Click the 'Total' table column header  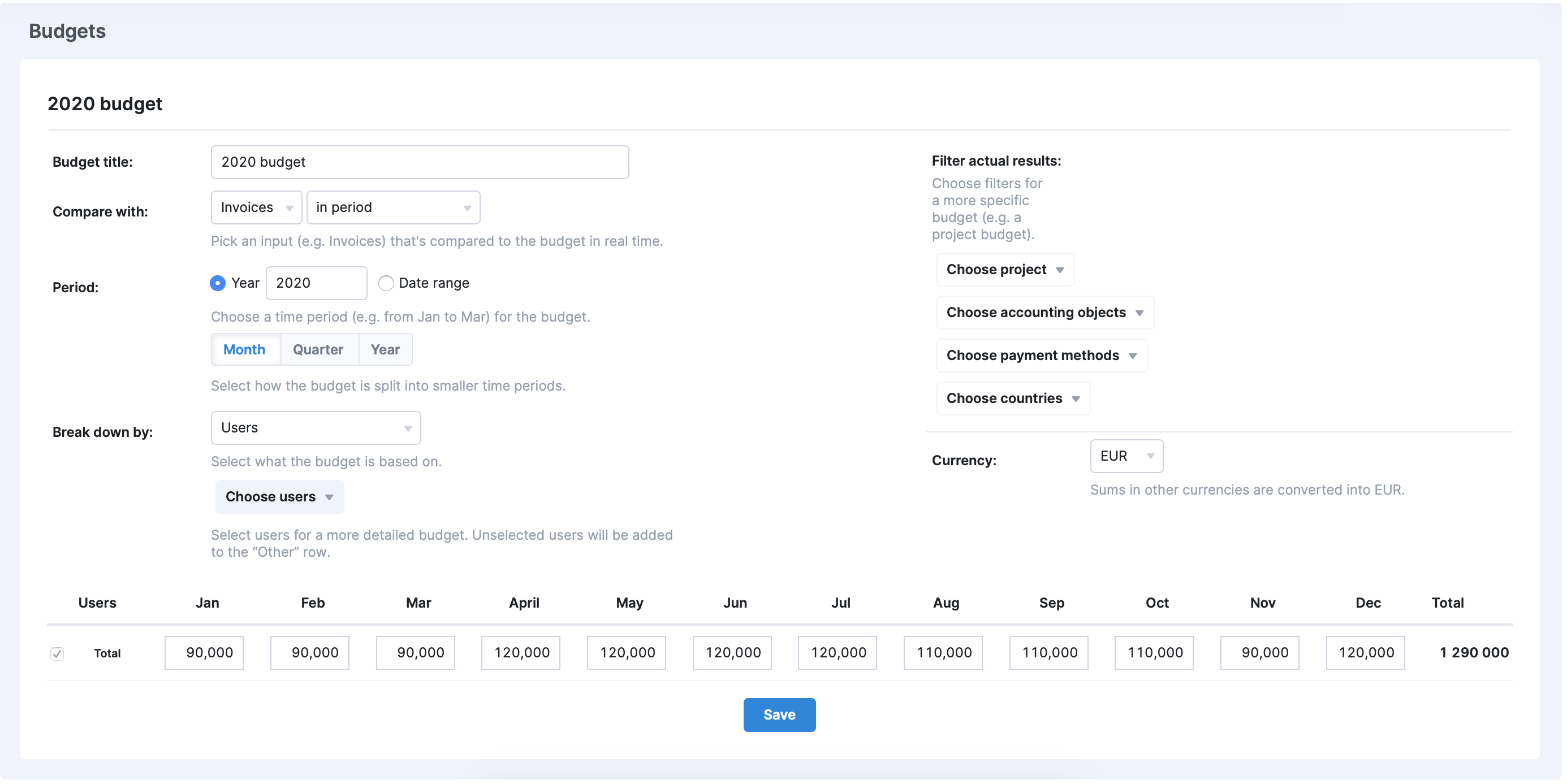[x=1448, y=603]
